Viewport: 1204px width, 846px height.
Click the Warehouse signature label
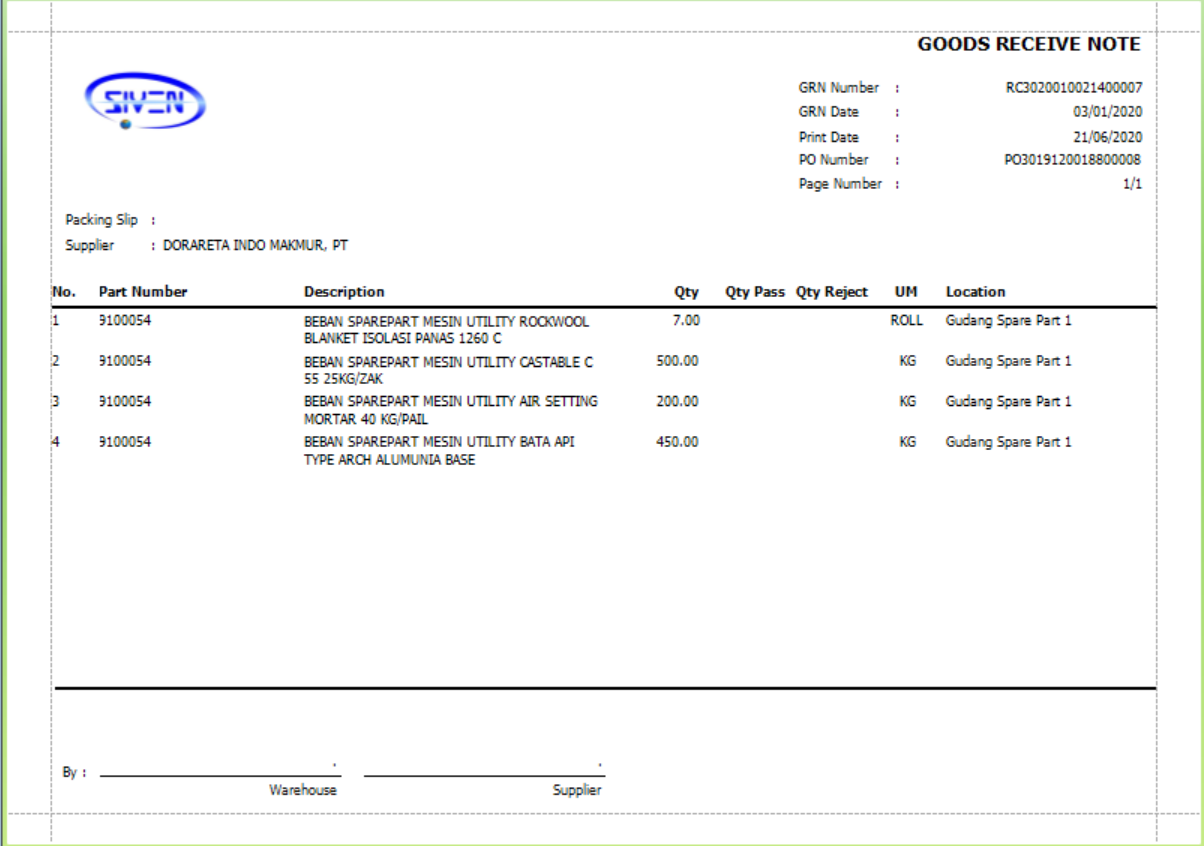point(303,790)
